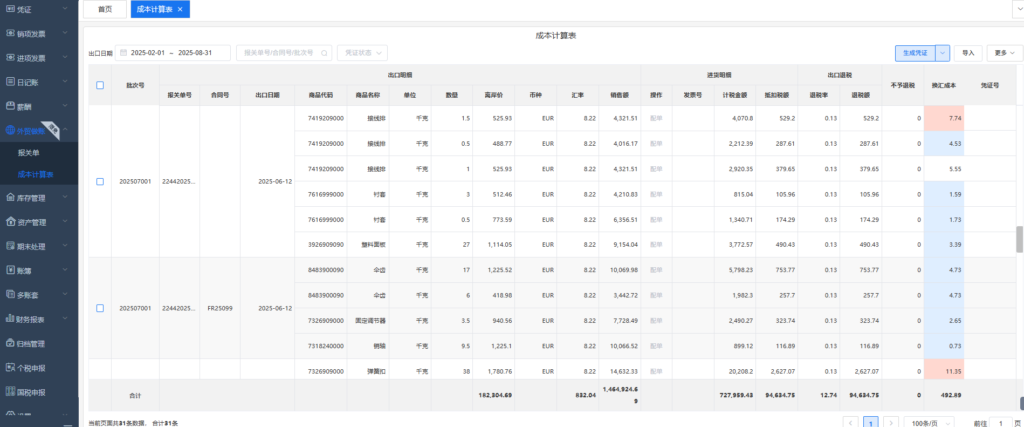
Task: Close the 成本计算表 tab with X
Action: (180, 8)
